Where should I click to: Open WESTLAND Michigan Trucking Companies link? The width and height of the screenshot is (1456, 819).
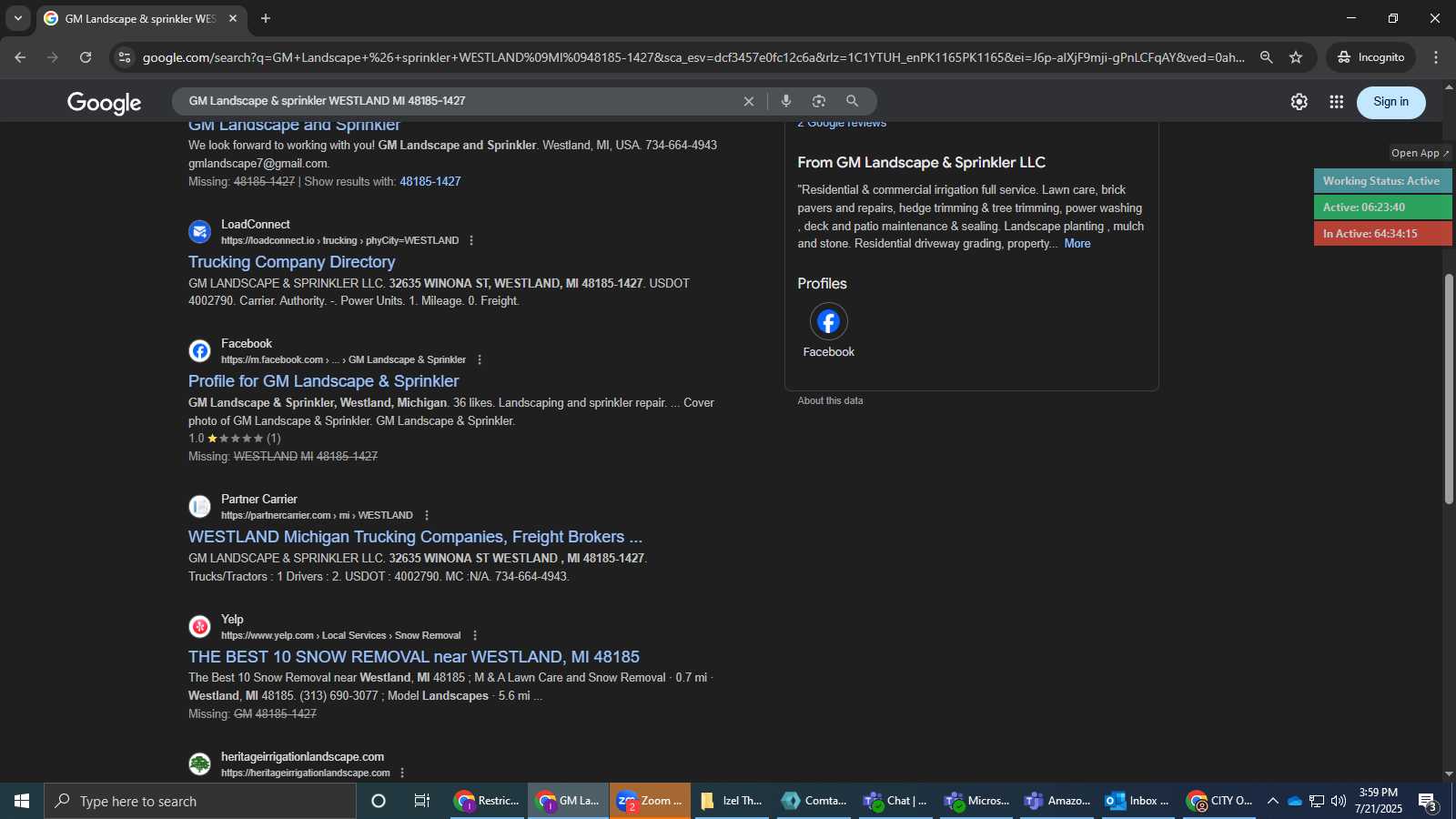click(415, 537)
